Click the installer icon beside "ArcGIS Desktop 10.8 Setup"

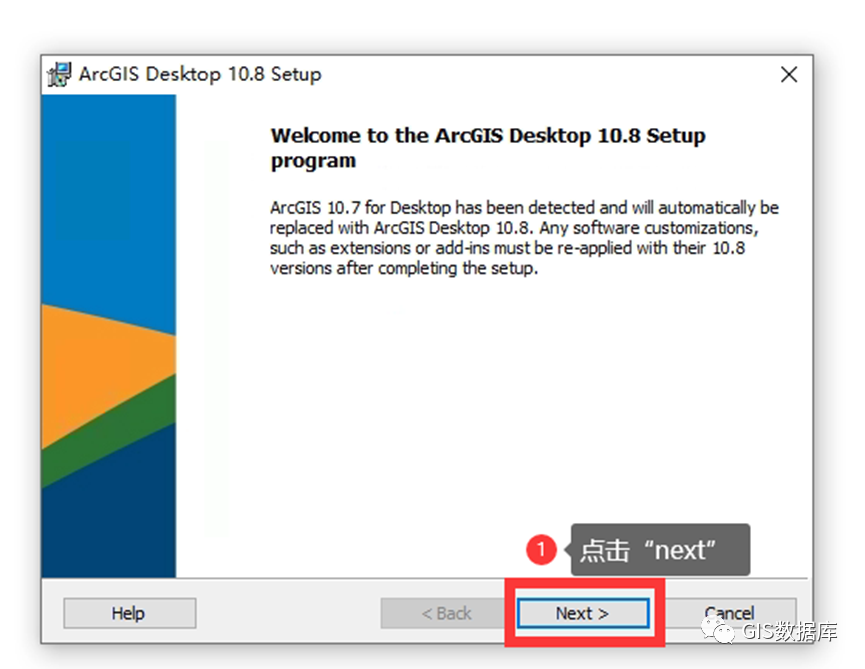pos(59,74)
